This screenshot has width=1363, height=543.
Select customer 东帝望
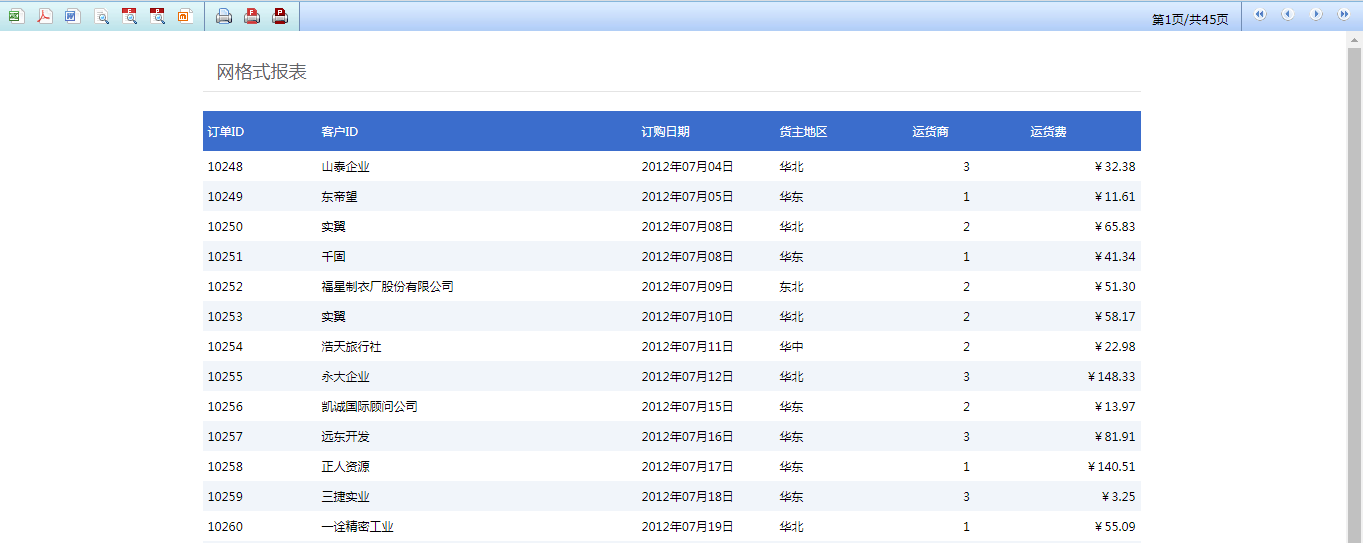(339, 197)
